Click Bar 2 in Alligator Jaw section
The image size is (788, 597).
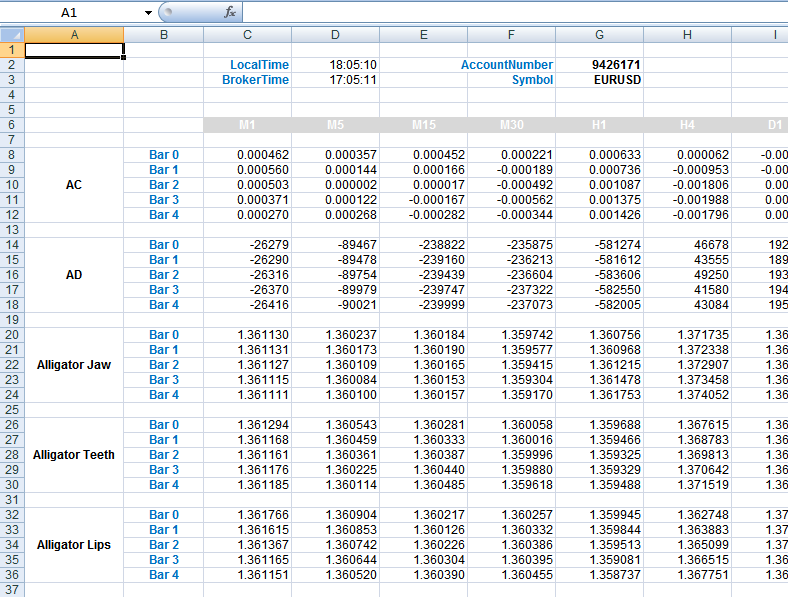coord(164,365)
